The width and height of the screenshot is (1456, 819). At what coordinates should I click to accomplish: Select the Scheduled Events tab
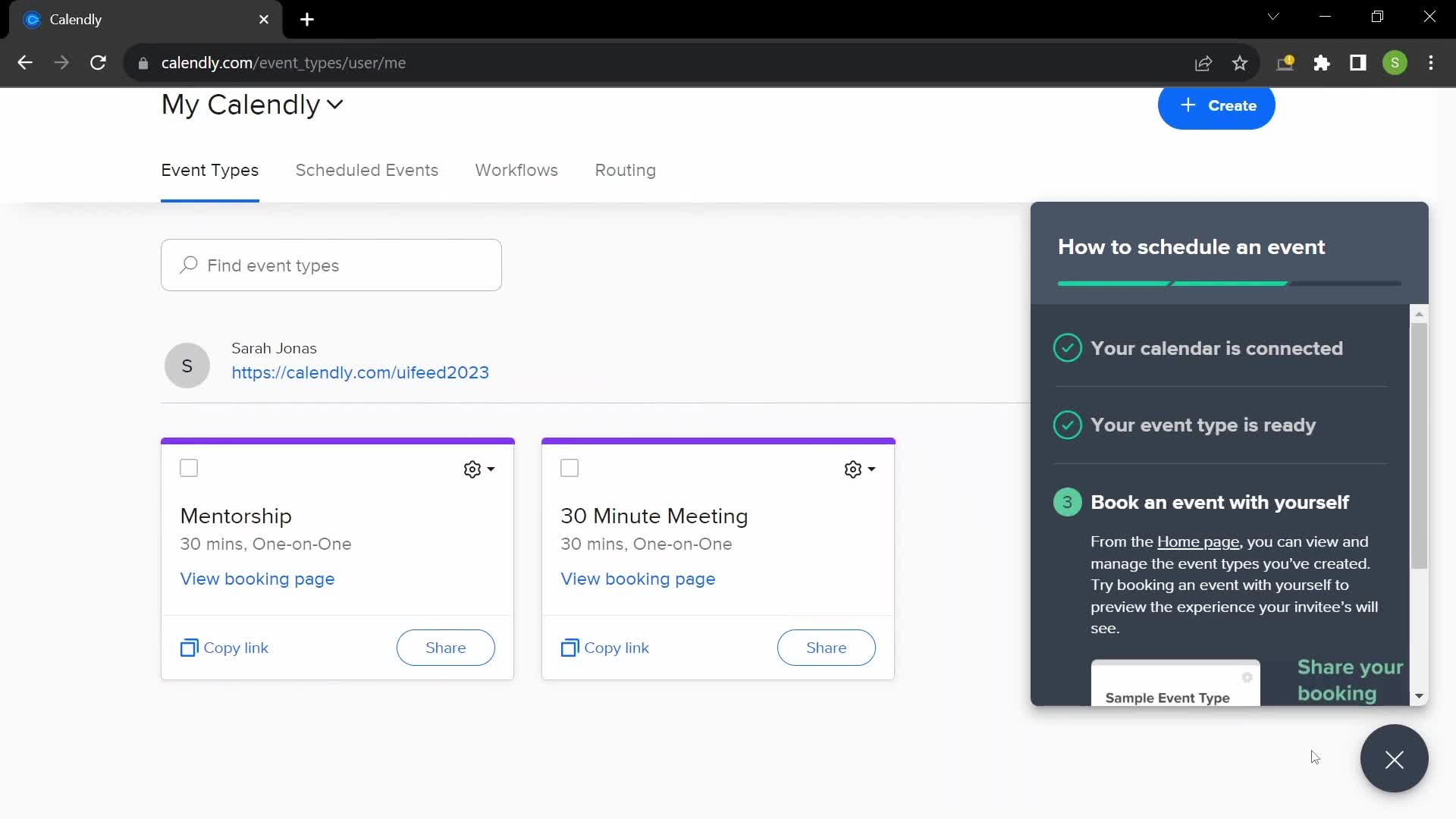pos(367,170)
